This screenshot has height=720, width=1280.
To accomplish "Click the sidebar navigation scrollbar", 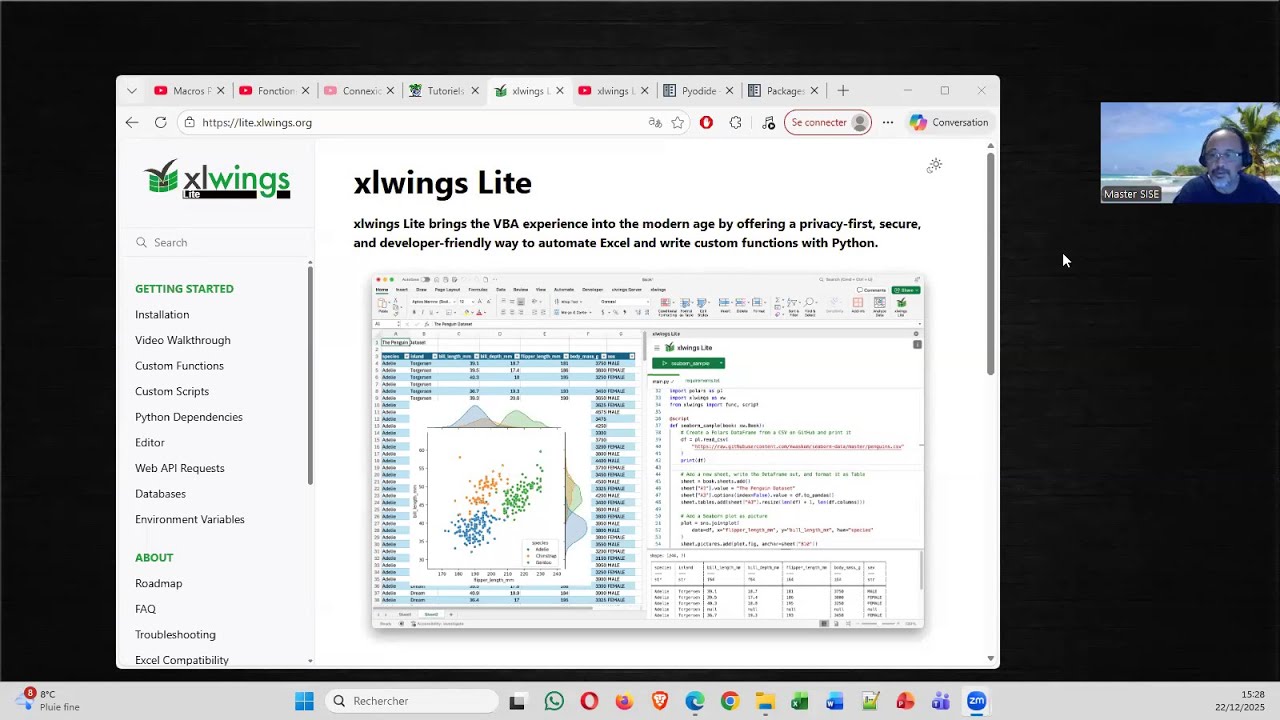I will pyautogui.click(x=310, y=375).
